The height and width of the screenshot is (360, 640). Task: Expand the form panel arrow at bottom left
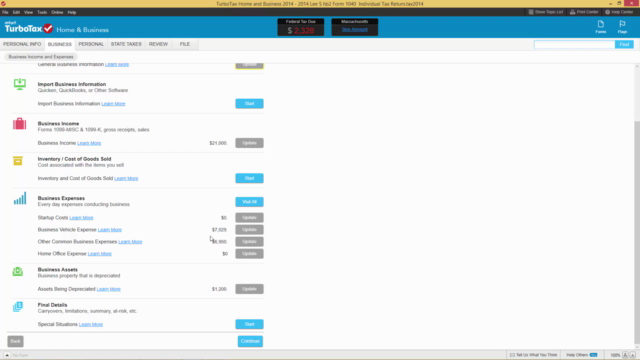(7, 355)
